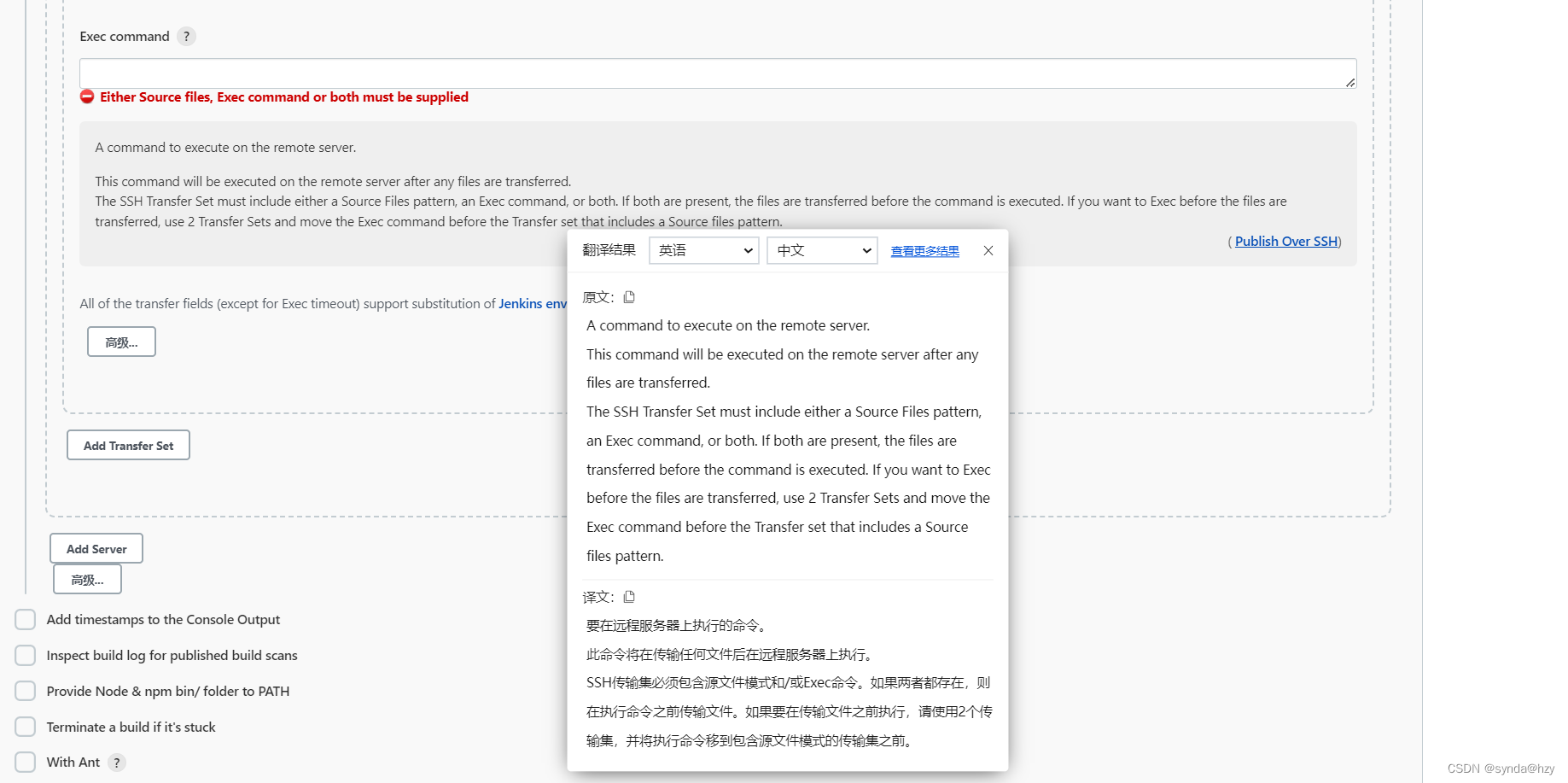Click translated line 要在远程服务器上执行的命令
The image size is (1568, 783).
675,625
